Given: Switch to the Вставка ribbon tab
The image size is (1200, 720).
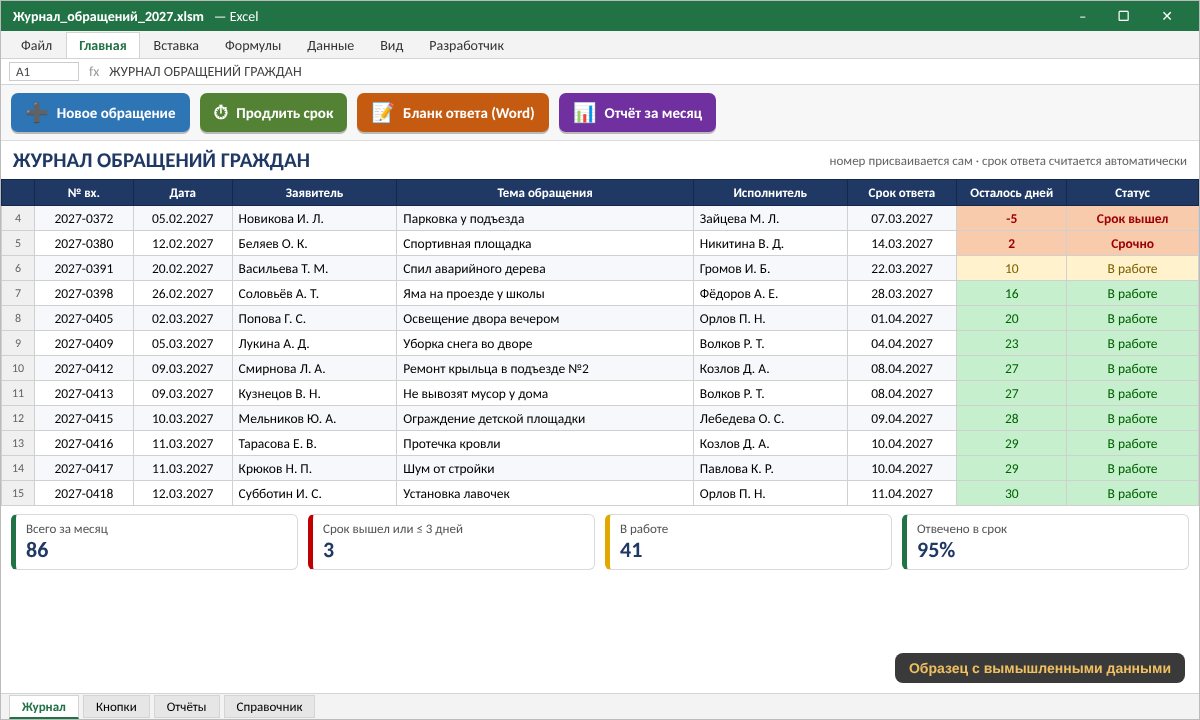Looking at the screenshot, I should tap(176, 45).
